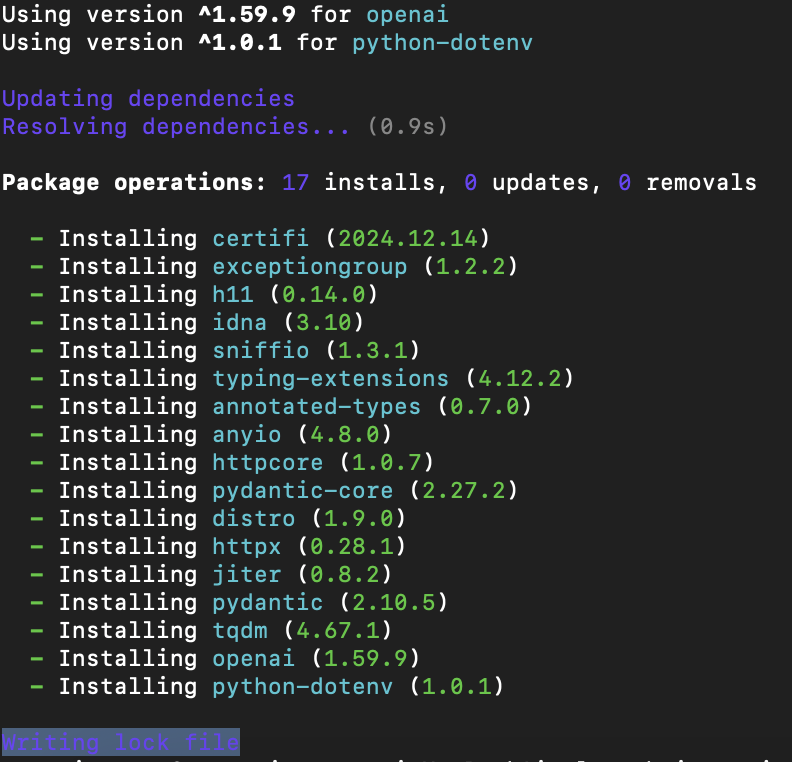Click the version '3.10' of idna

(324, 323)
